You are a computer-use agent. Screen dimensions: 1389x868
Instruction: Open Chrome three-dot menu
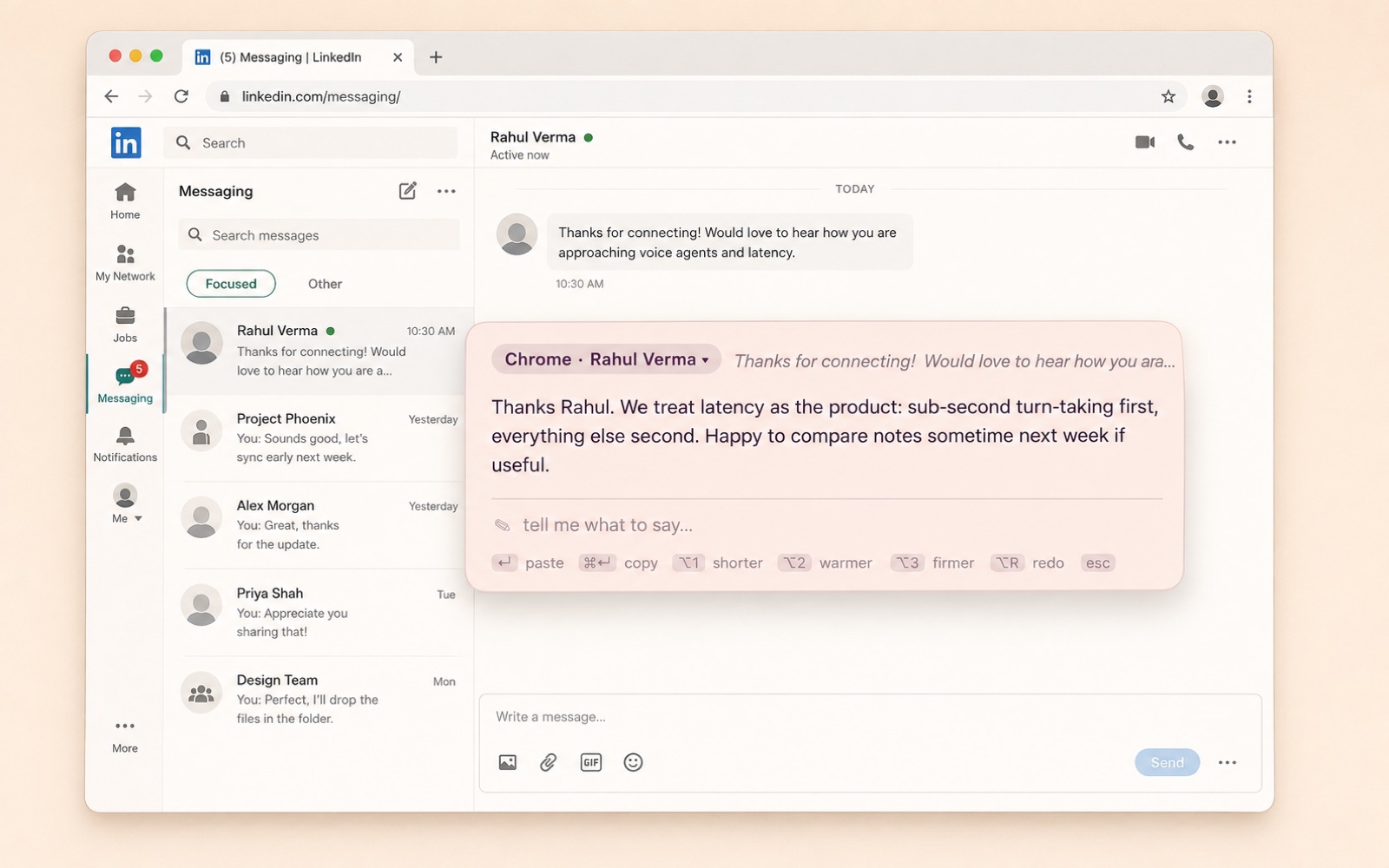coord(1249,96)
